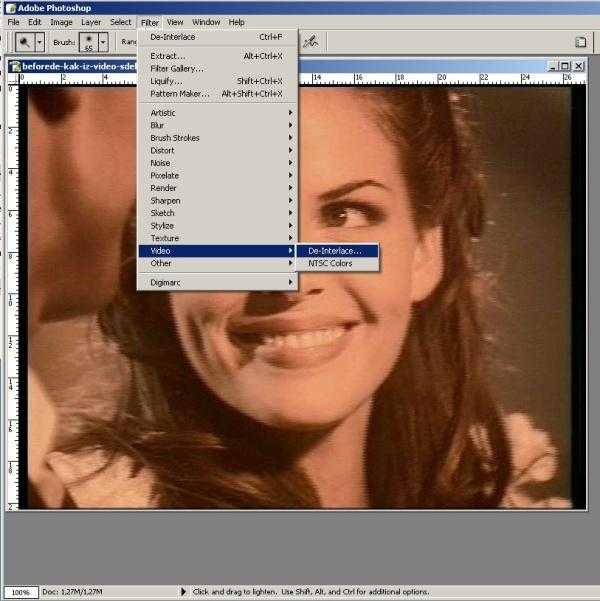
Task: Expand the Stylize filter submenu
Action: [217, 226]
